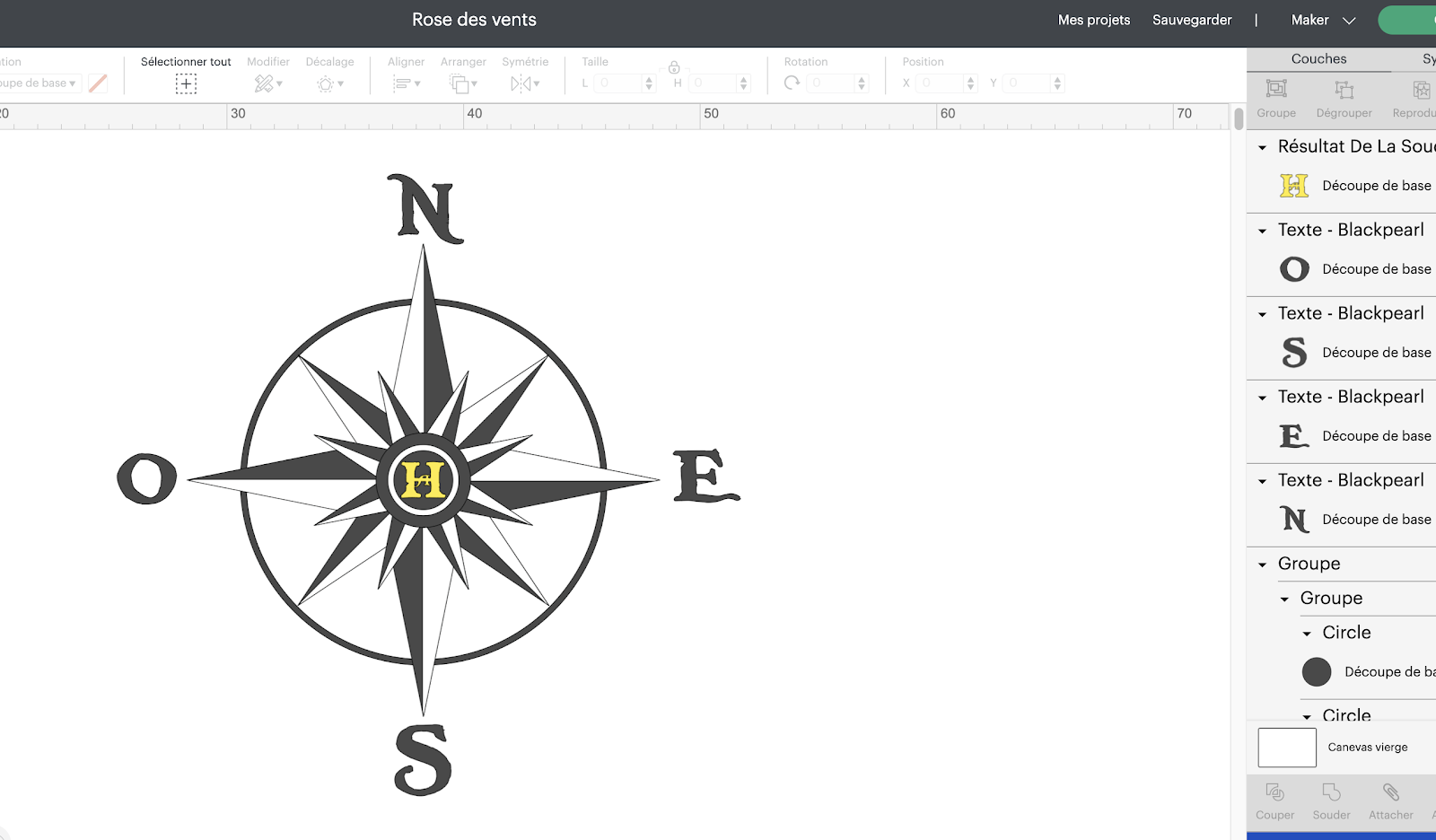Select the N letter layer thumbnail
The width and height of the screenshot is (1436, 840).
[x=1294, y=520]
